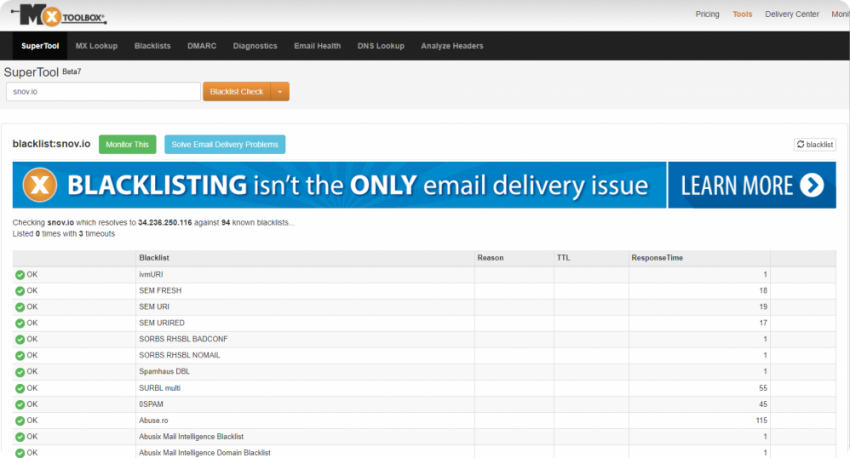Click the MxToolbox logo
850x458 pixels.
click(60, 15)
